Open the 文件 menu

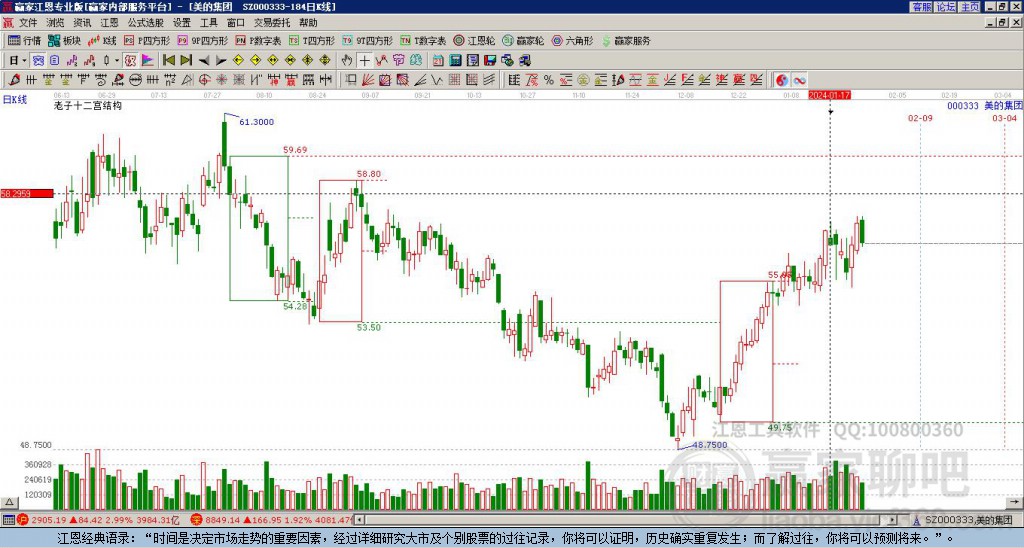click(28, 23)
